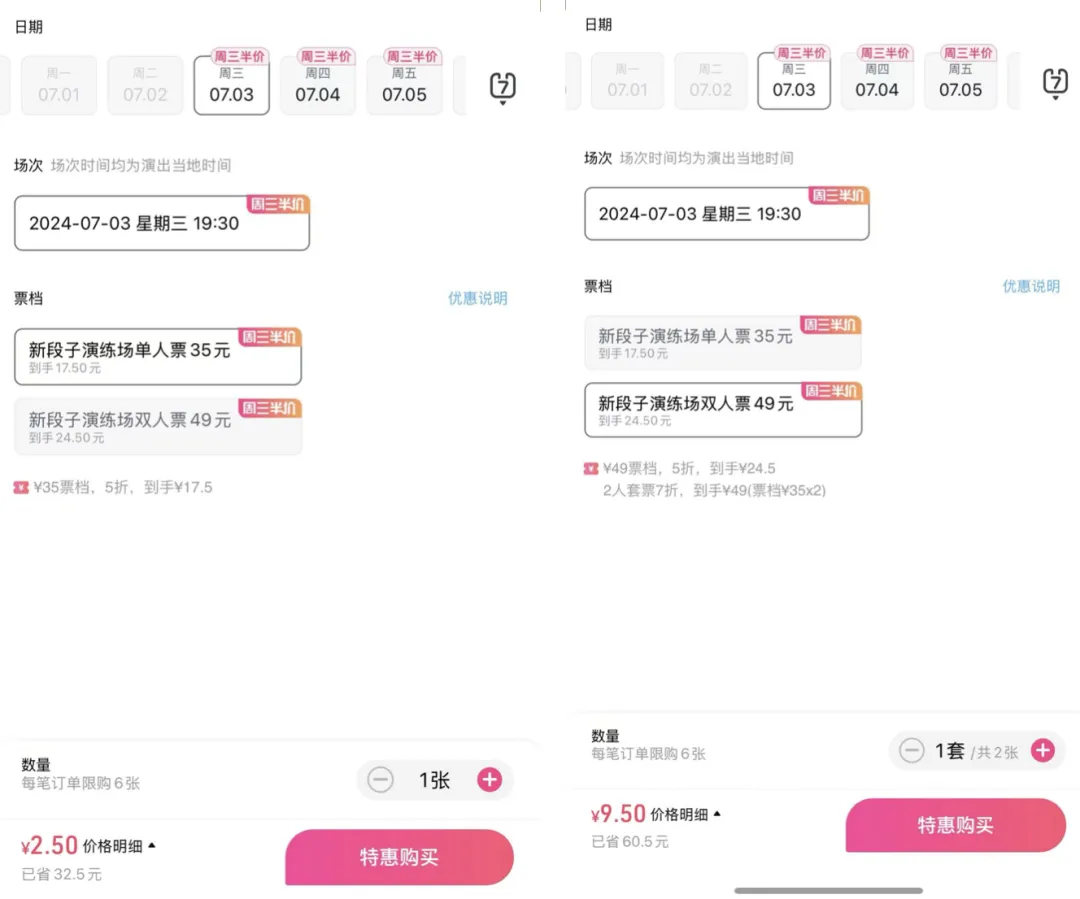The height and width of the screenshot is (899, 1080).
Task: Open the calendar icon in left panel
Action: click(x=503, y=87)
